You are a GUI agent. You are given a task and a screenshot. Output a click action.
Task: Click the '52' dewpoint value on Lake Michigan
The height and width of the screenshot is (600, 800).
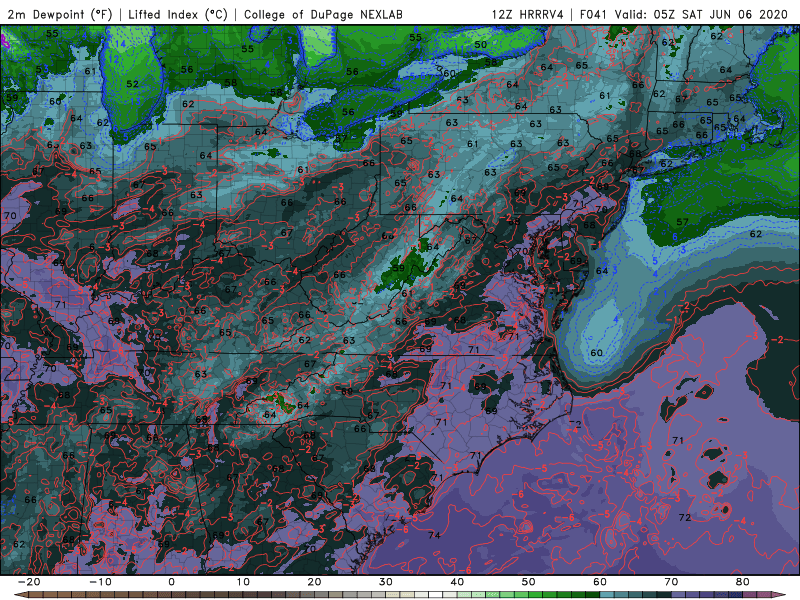[x=132, y=84]
